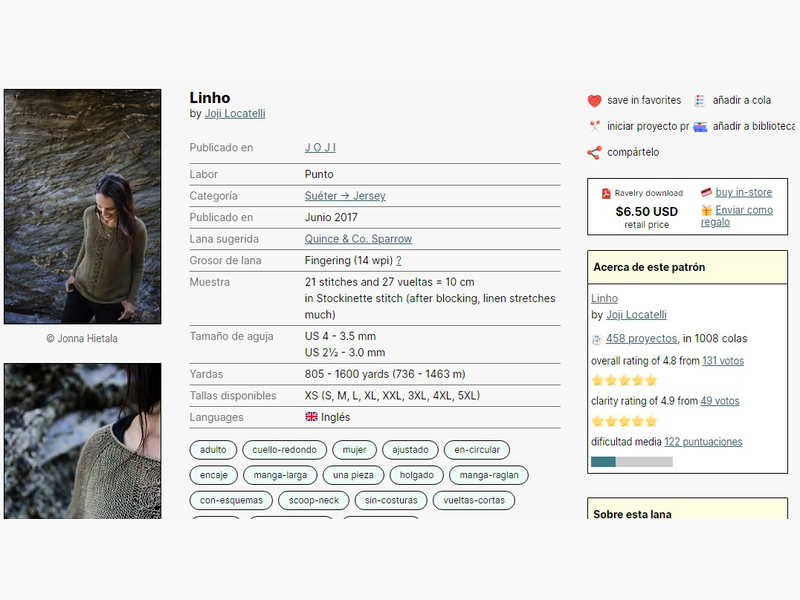Click the buy in-store card icon

point(706,192)
